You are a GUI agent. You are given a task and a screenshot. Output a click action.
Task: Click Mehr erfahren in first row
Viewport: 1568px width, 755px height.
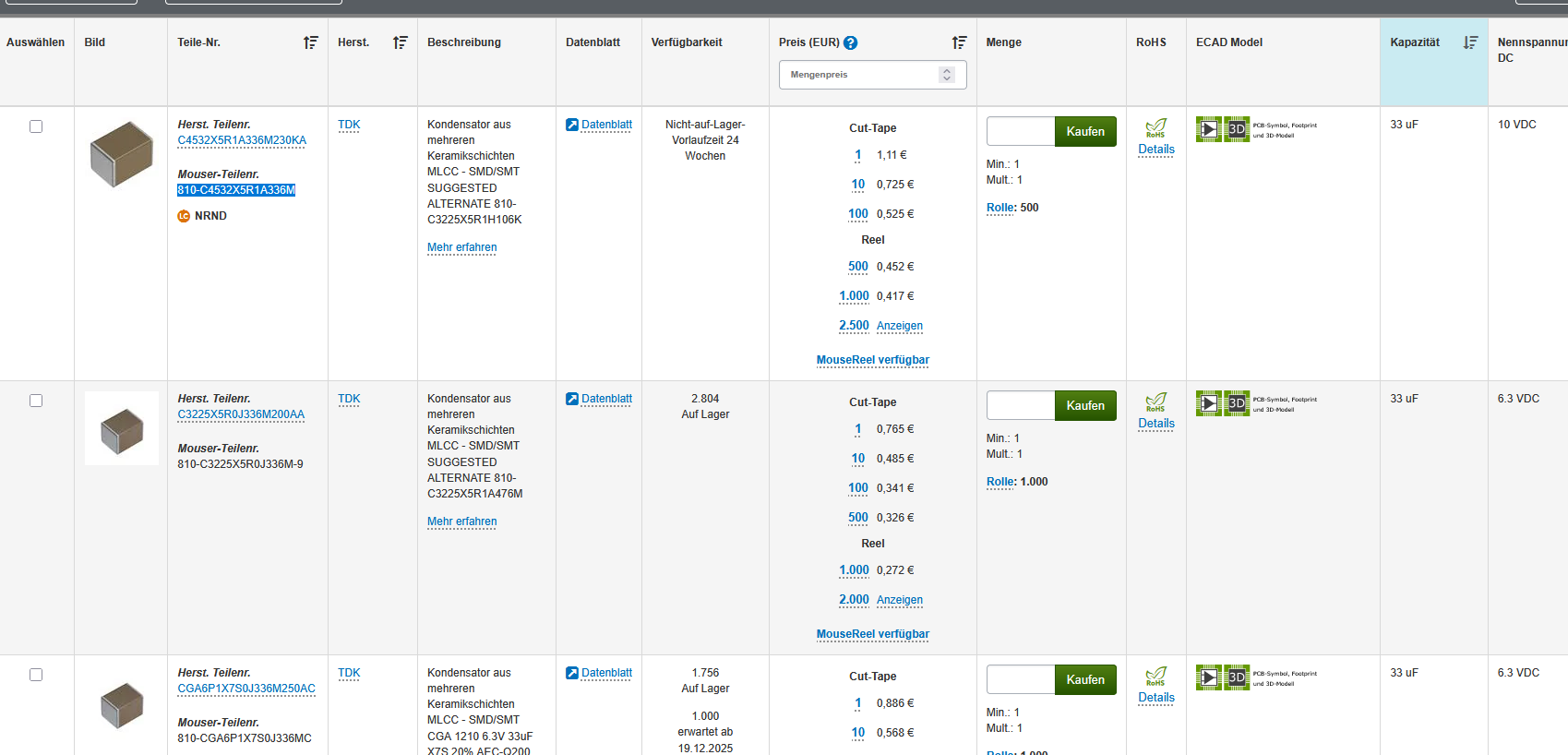(461, 247)
